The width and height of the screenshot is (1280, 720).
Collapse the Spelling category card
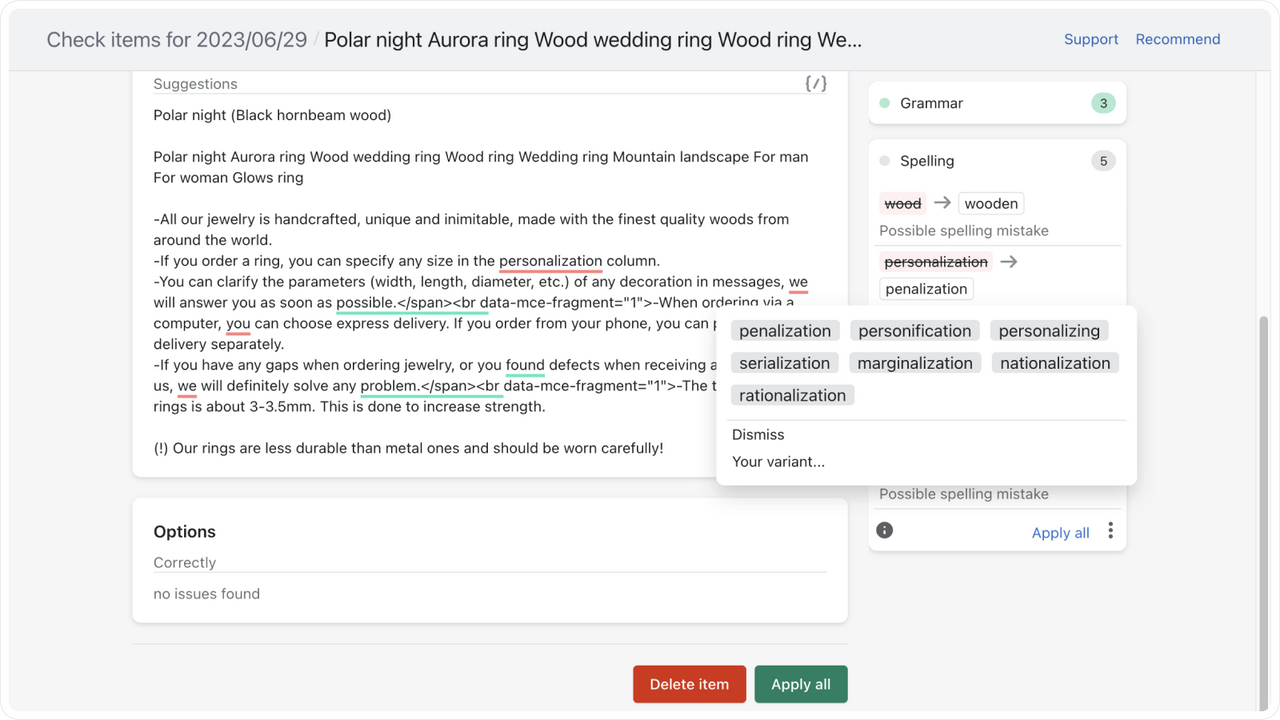pos(997,161)
